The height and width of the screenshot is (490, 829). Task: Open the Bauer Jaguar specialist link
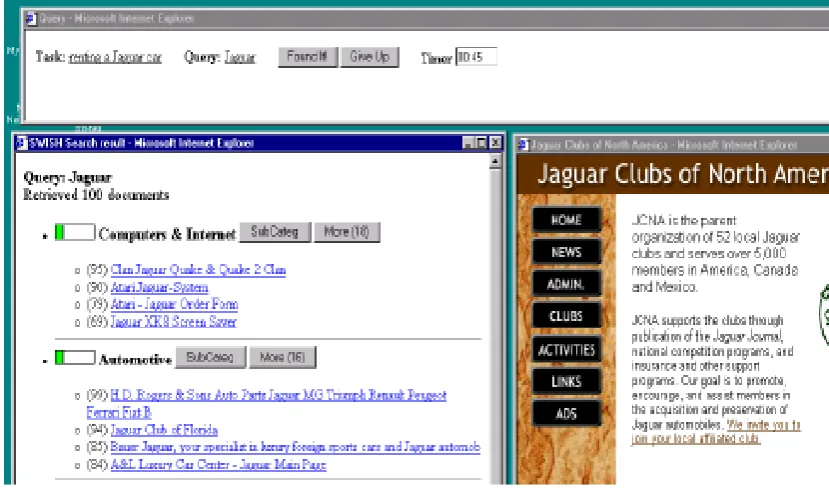pos(295,447)
